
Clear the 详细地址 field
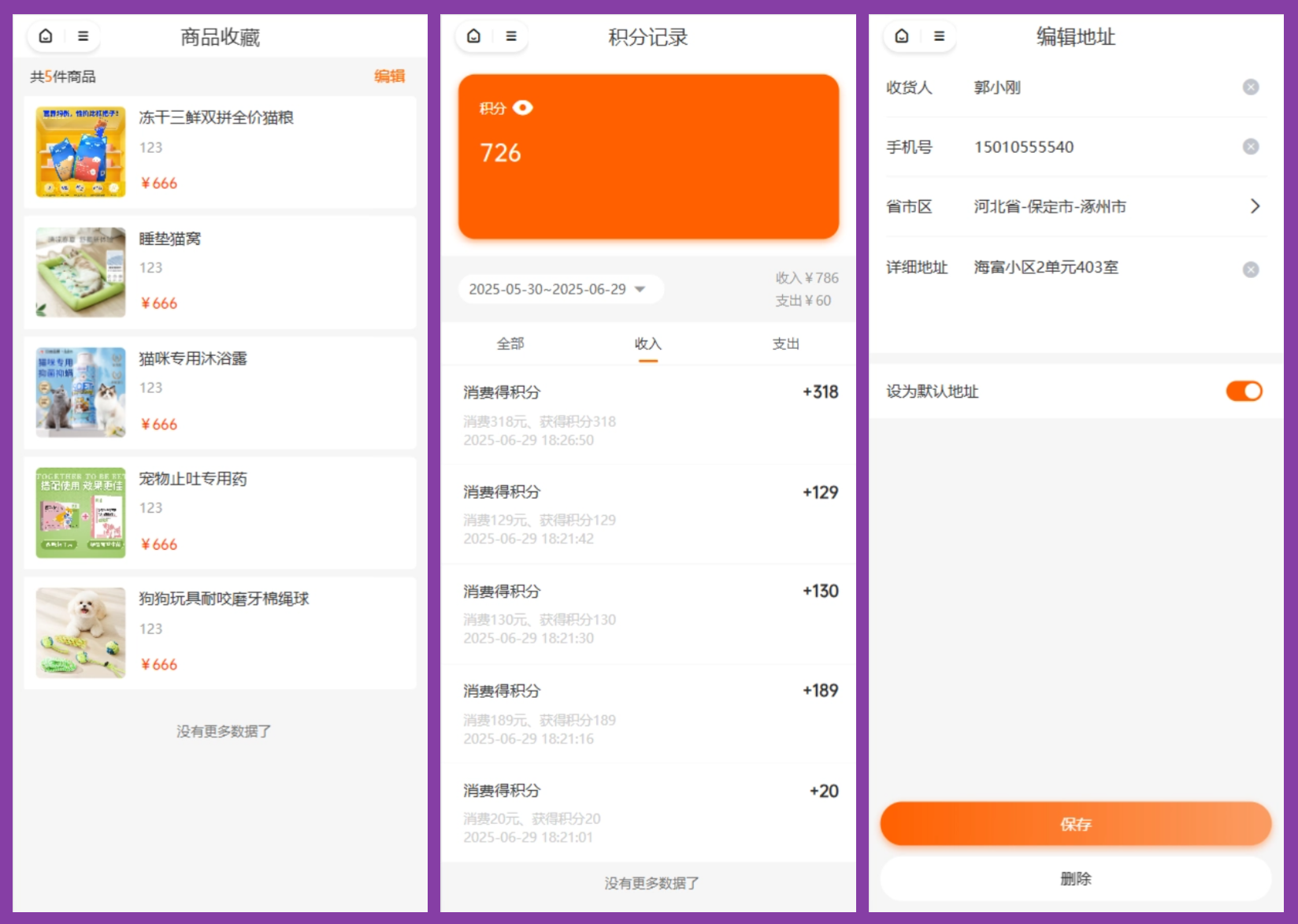1250,269
